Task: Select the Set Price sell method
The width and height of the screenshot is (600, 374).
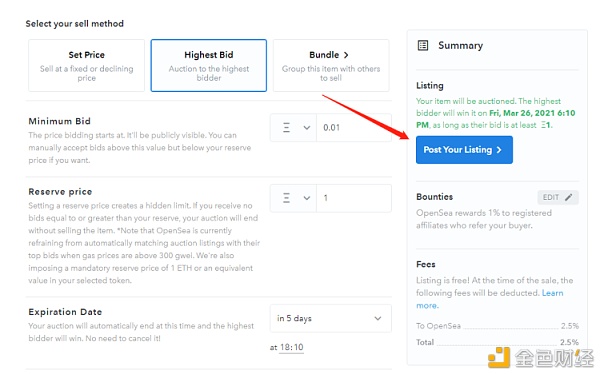Action: (x=86, y=65)
